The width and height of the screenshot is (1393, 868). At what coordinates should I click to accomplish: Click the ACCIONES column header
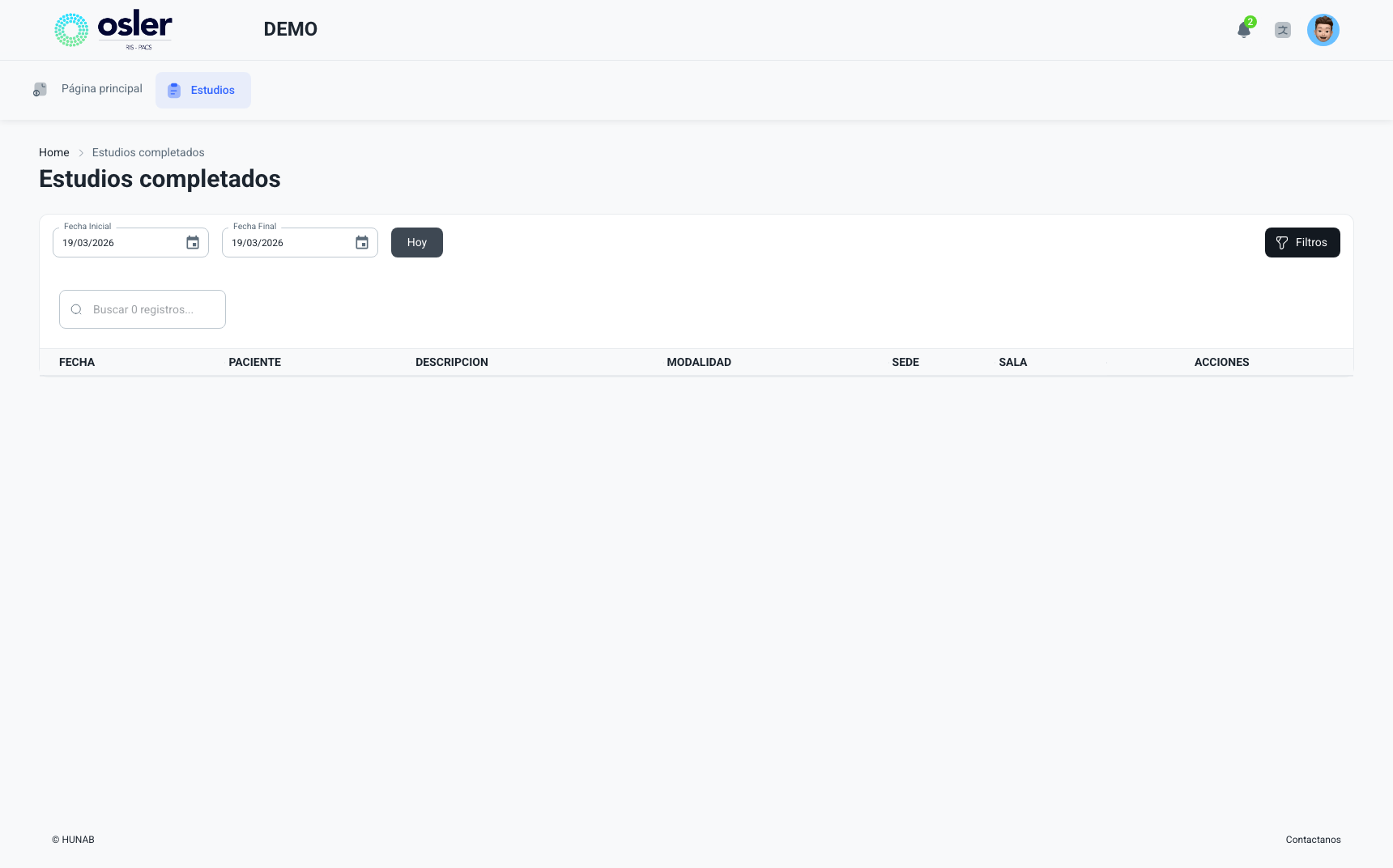[1222, 362]
